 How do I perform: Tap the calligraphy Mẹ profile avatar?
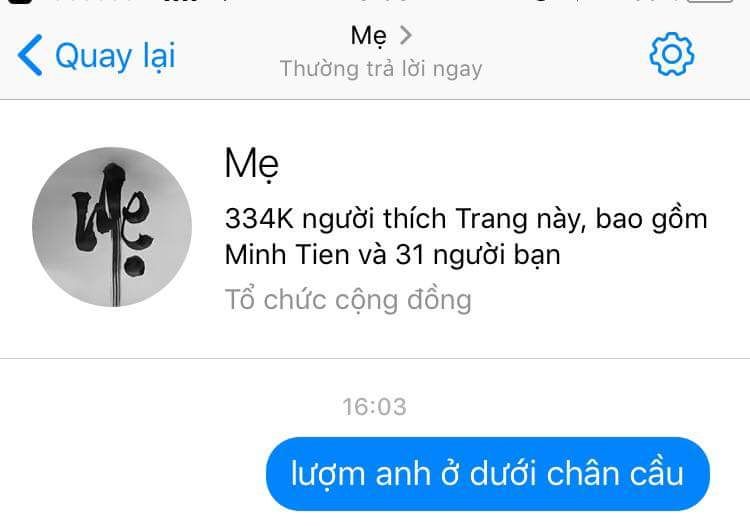click(x=112, y=227)
